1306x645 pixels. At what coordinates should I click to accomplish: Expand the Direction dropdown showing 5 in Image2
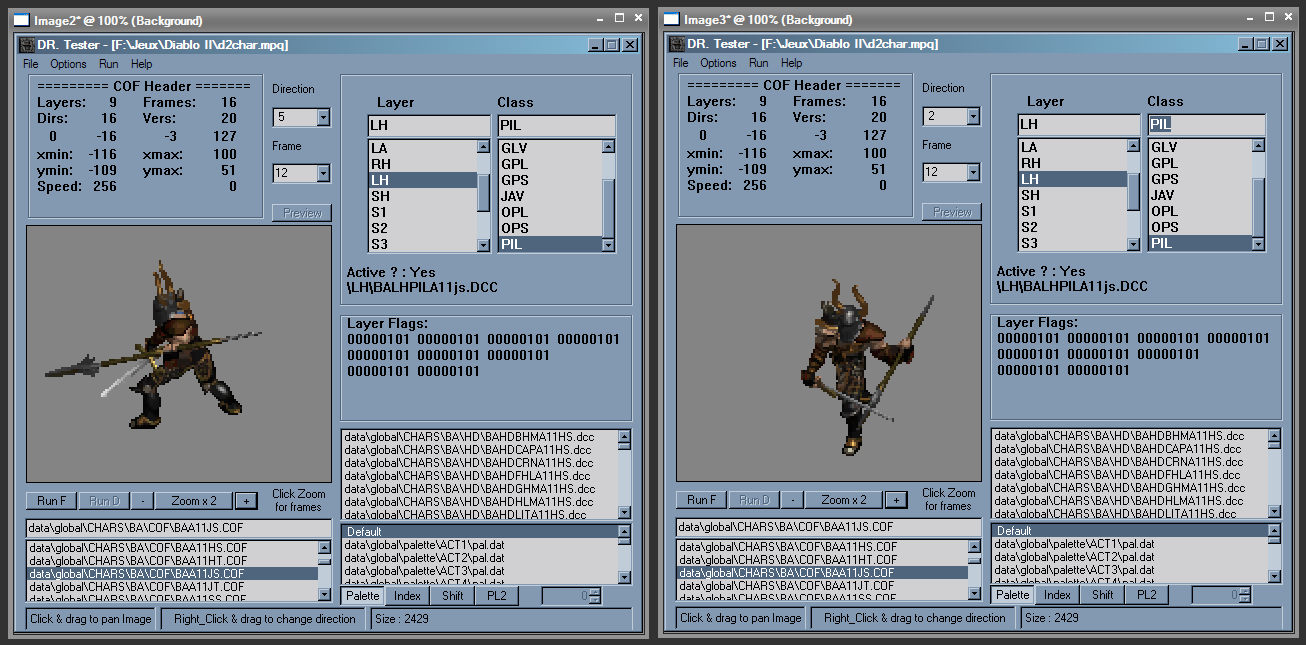323,118
